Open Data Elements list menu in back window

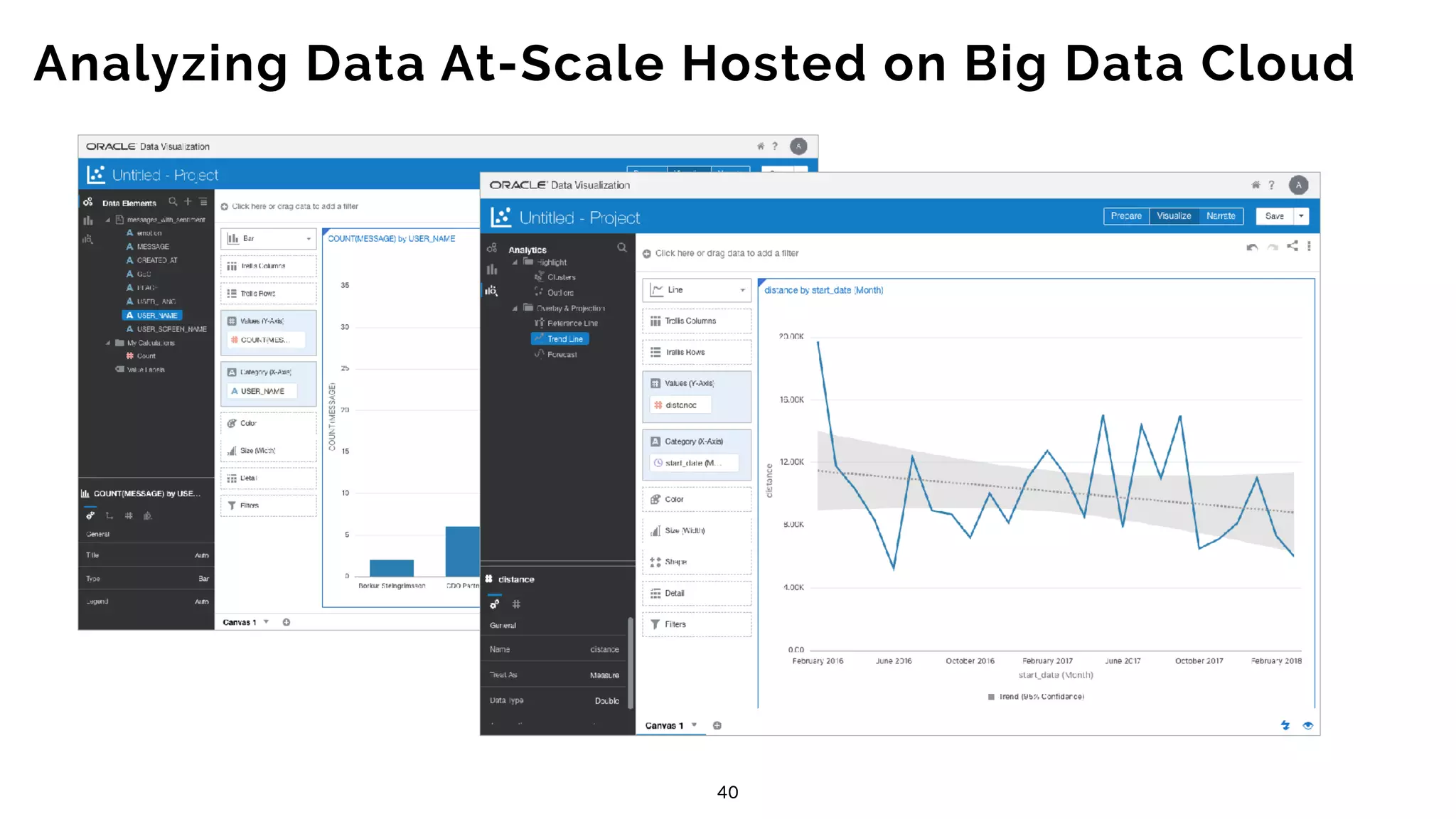203,202
